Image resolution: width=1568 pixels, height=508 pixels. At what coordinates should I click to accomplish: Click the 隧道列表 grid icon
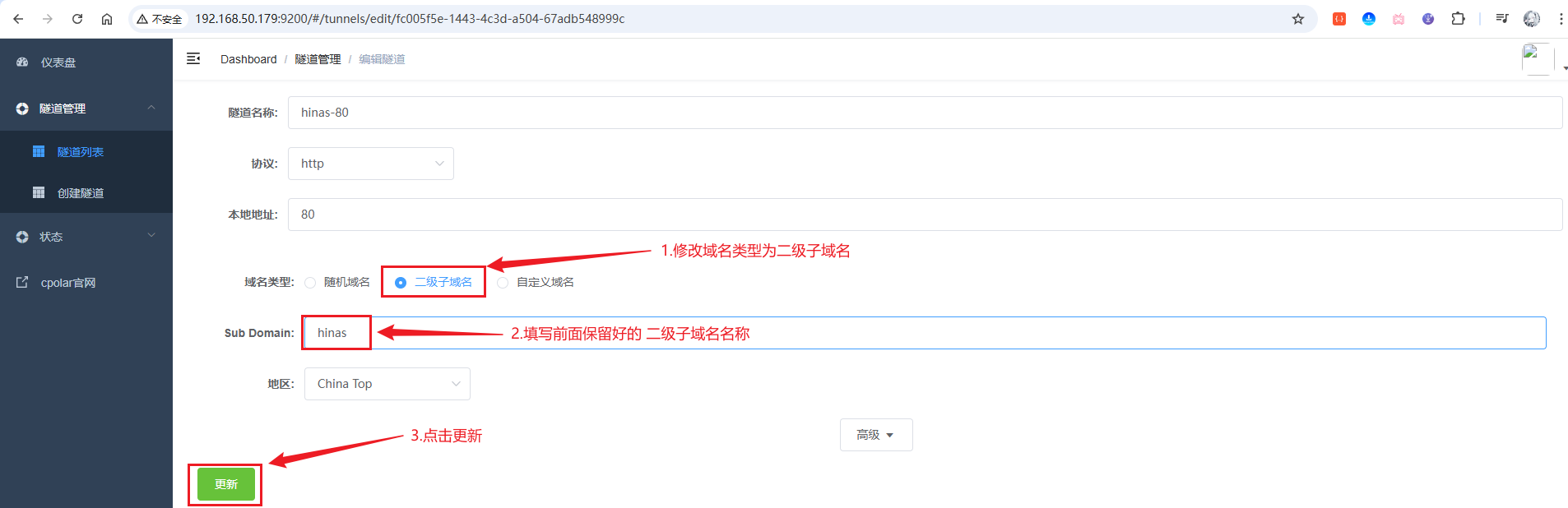click(x=39, y=151)
